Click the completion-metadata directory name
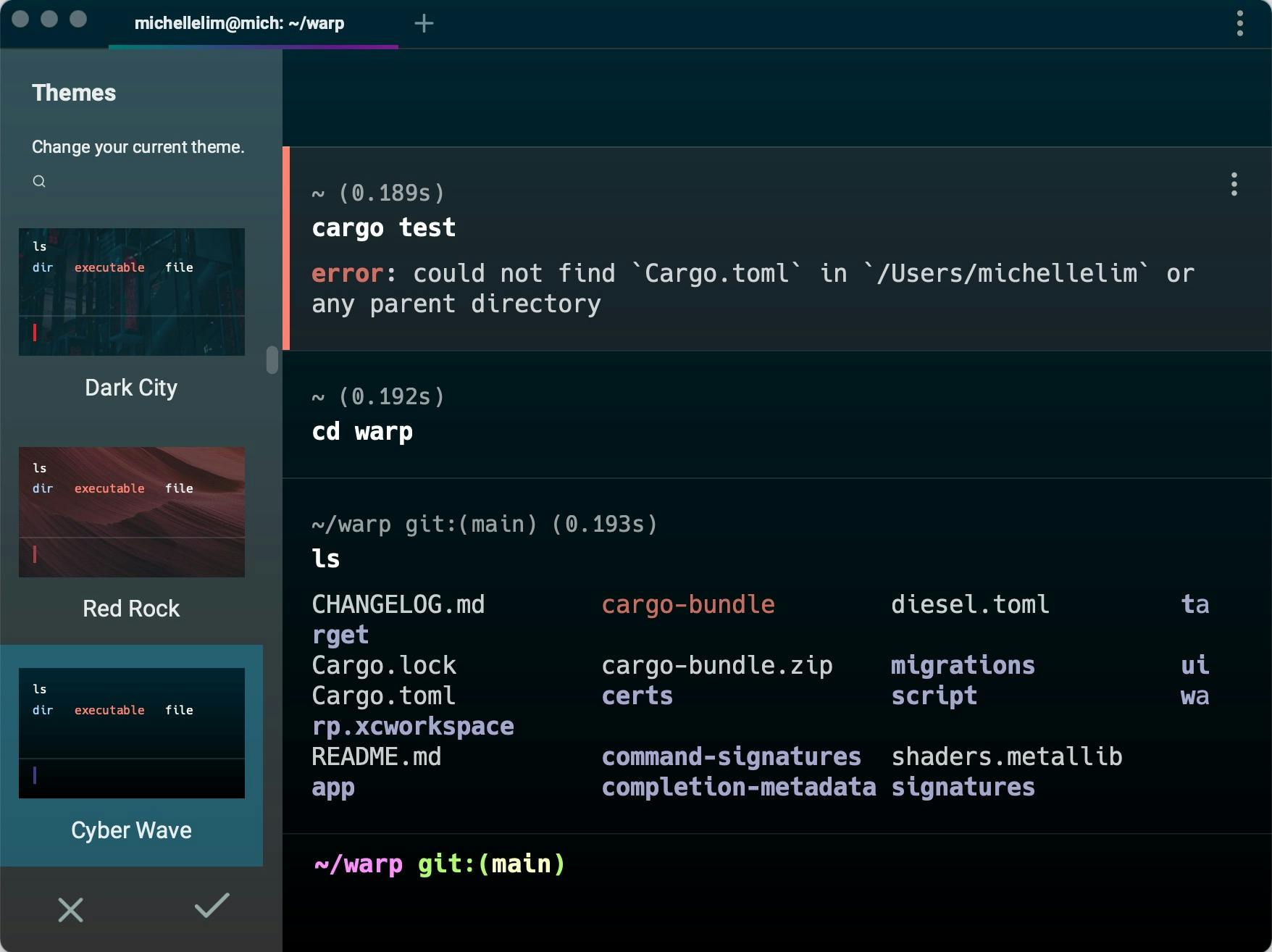 click(739, 787)
